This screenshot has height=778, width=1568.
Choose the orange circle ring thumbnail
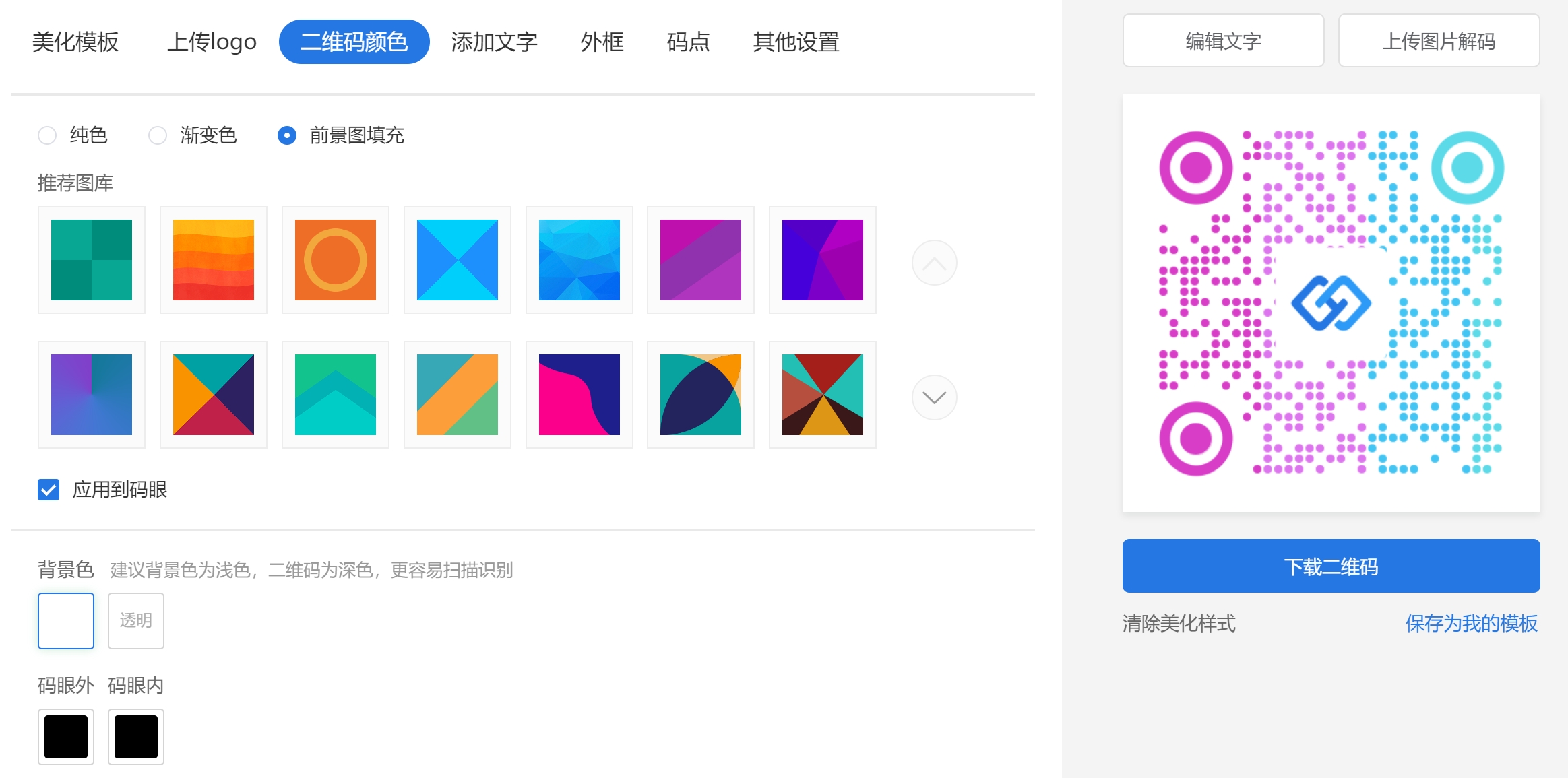click(x=336, y=260)
